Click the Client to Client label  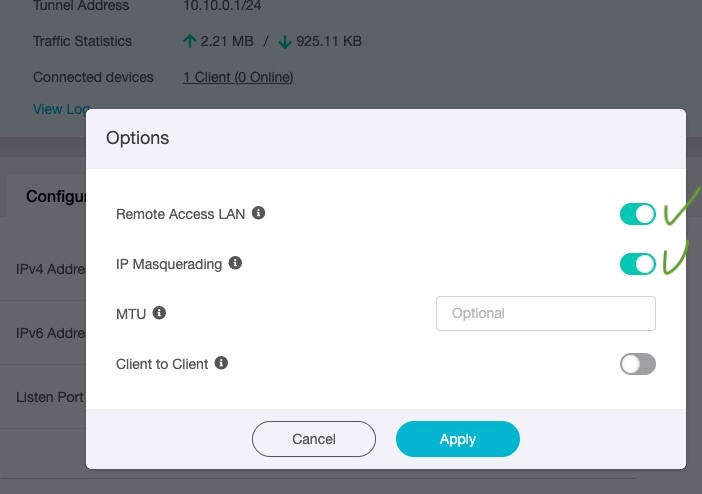pyautogui.click(x=162, y=364)
